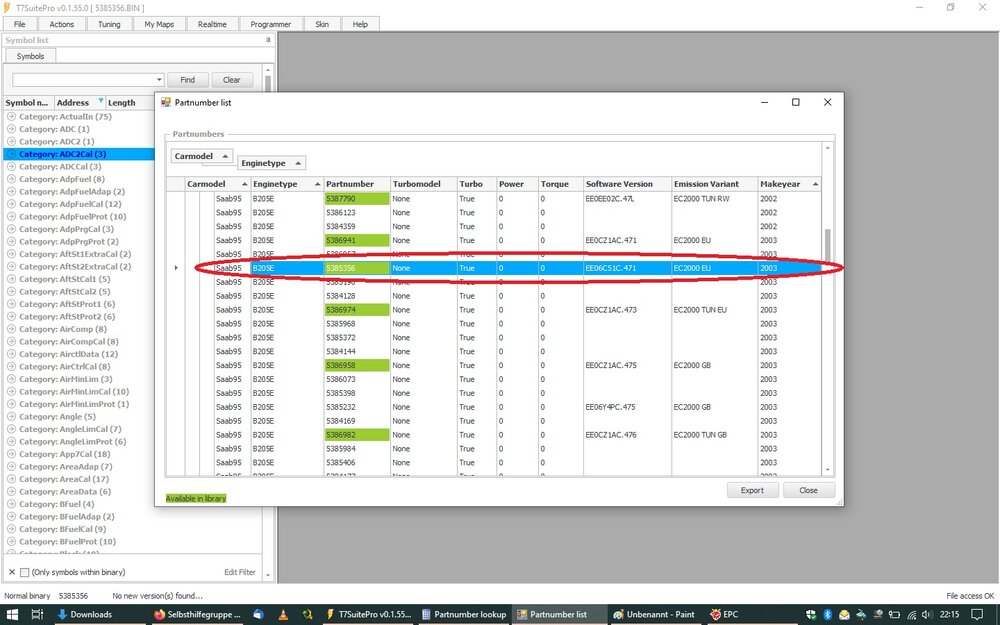
Task: Open the Enginetype grouping chip
Action: [x=272, y=163]
